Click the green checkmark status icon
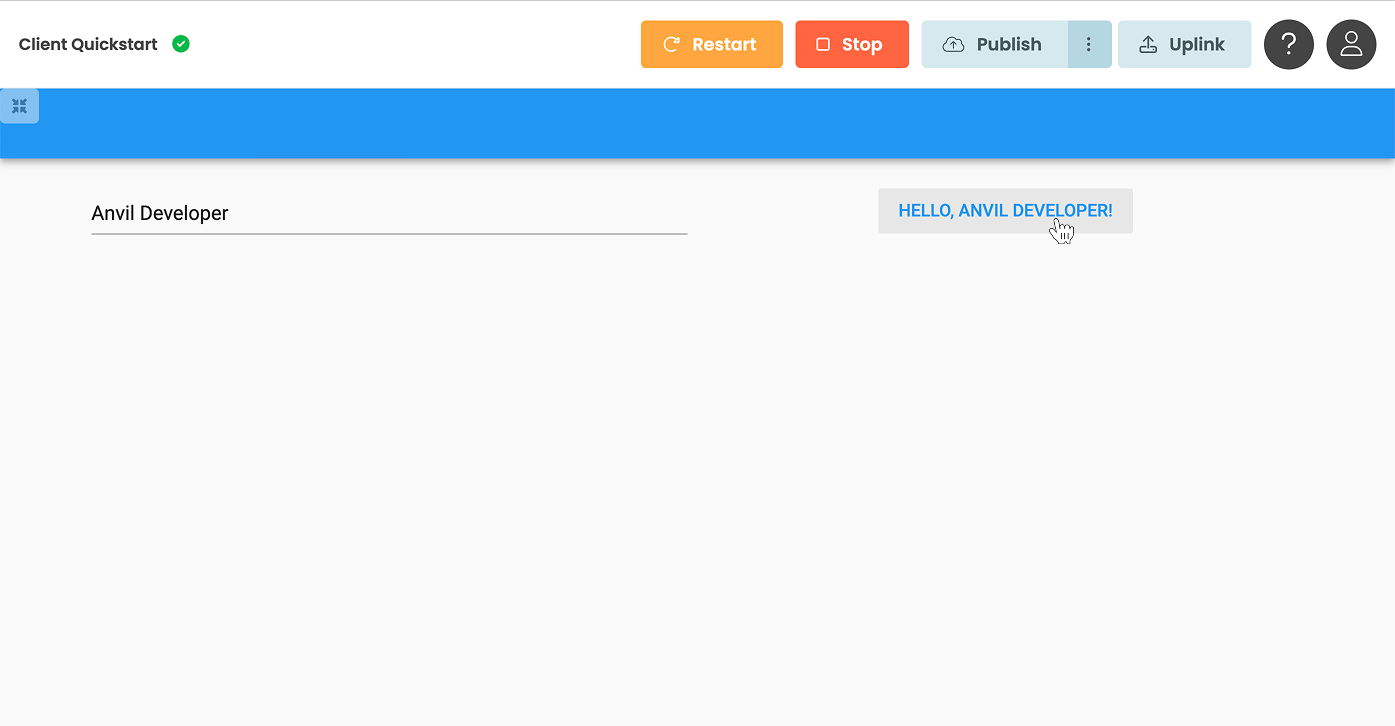Image resolution: width=1395 pixels, height=726 pixels. pos(181,44)
